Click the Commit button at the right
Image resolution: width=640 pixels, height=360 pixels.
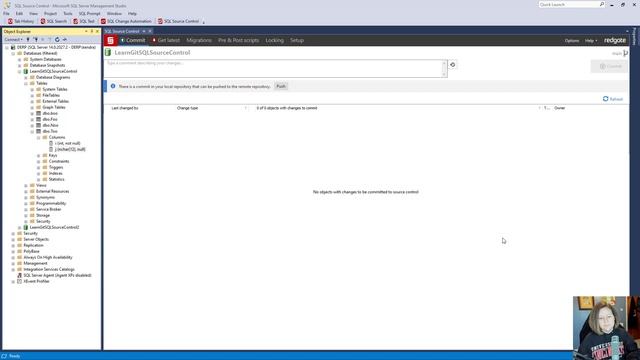pyautogui.click(x=609, y=66)
